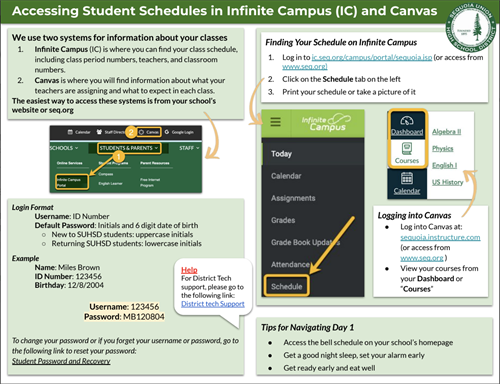The image size is (500, 384).
Task: Open the Algebra II course link
Action: tap(446, 132)
